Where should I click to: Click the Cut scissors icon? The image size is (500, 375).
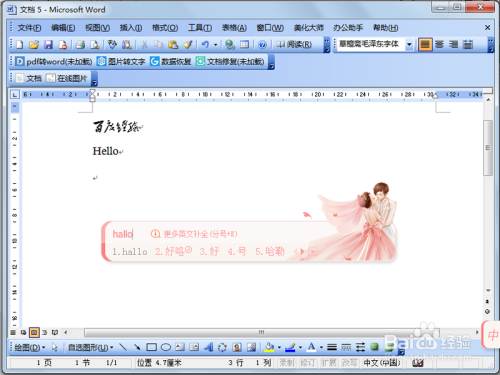tap(145, 45)
